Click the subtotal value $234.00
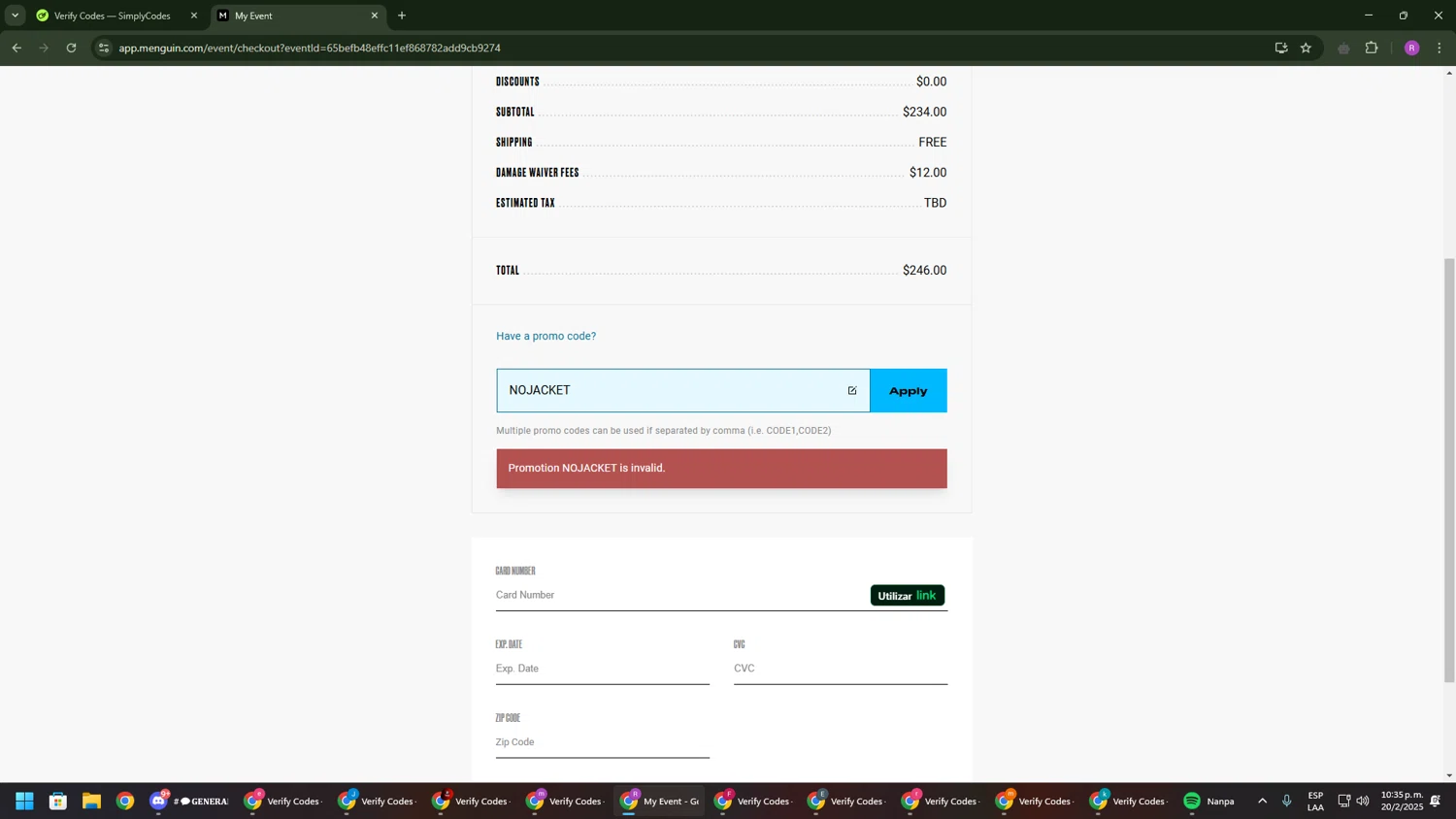Viewport: 1456px width, 819px height. click(924, 112)
